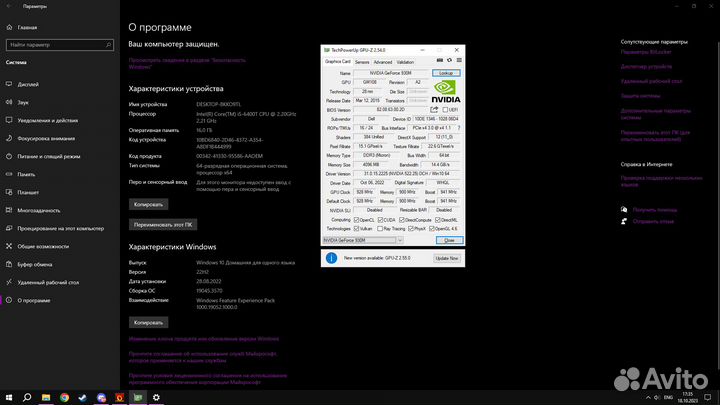Open Windows Start menu
The height and width of the screenshot is (405, 720).
click(9, 397)
